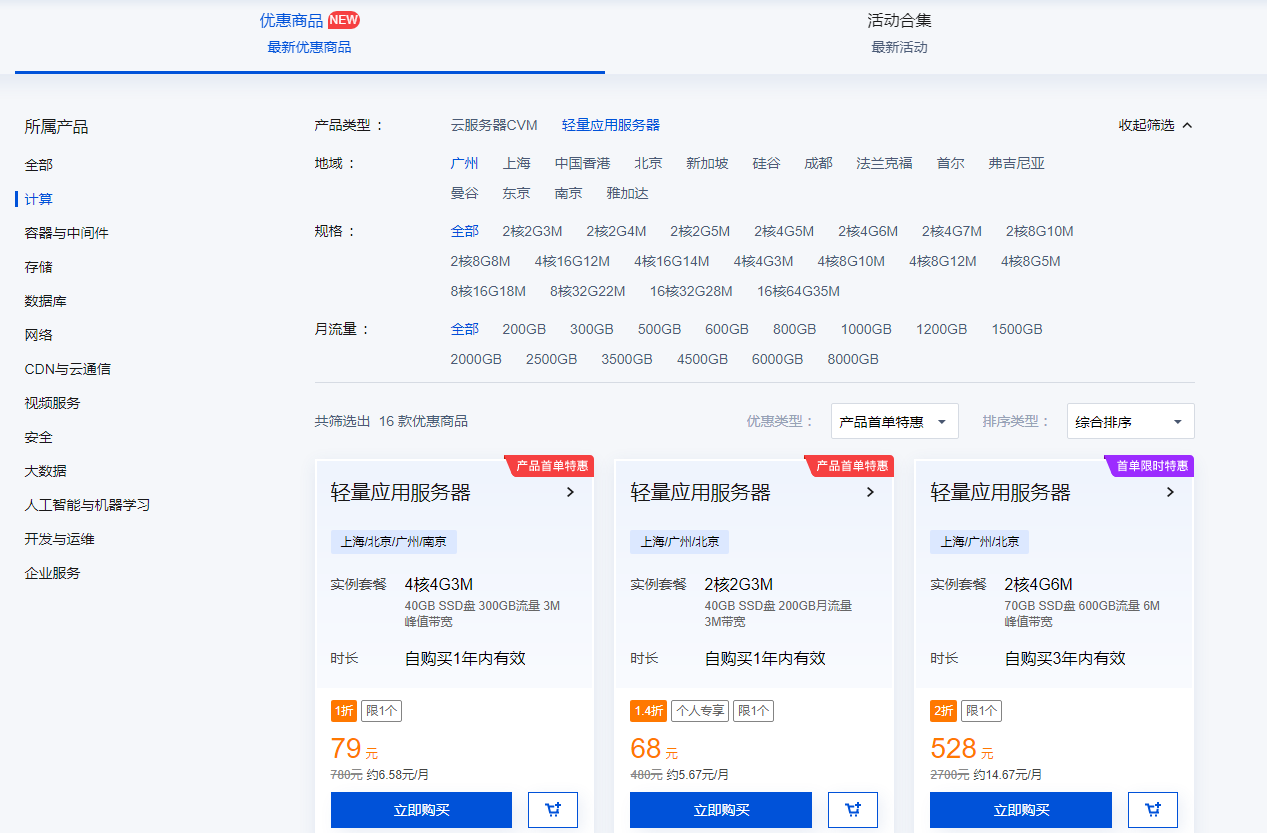
Task: Open the 4核4G3M product card arrow
Action: (x=570, y=492)
